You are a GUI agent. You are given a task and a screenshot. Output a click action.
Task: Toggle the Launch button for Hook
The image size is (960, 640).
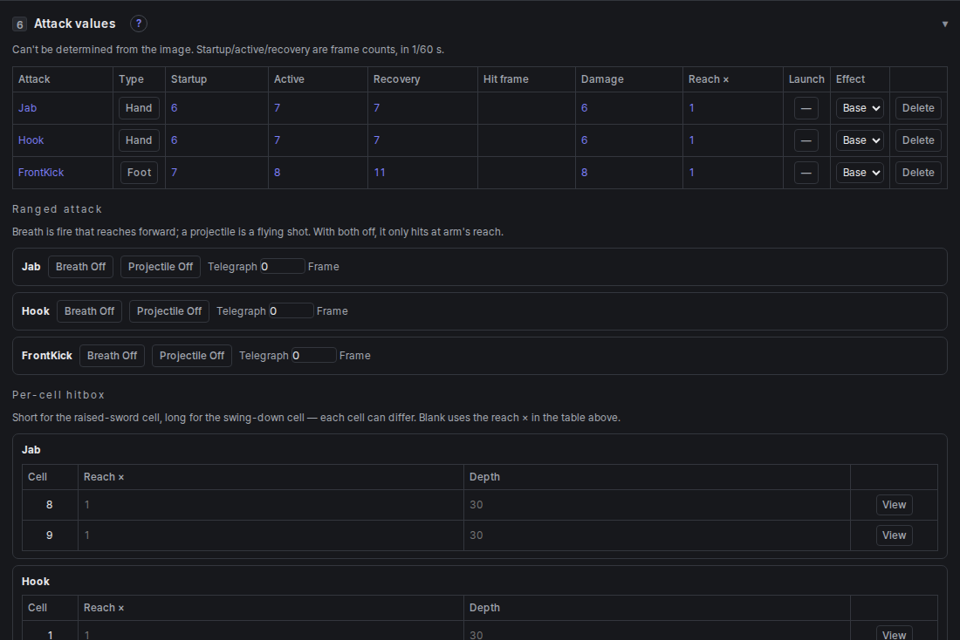tap(806, 140)
